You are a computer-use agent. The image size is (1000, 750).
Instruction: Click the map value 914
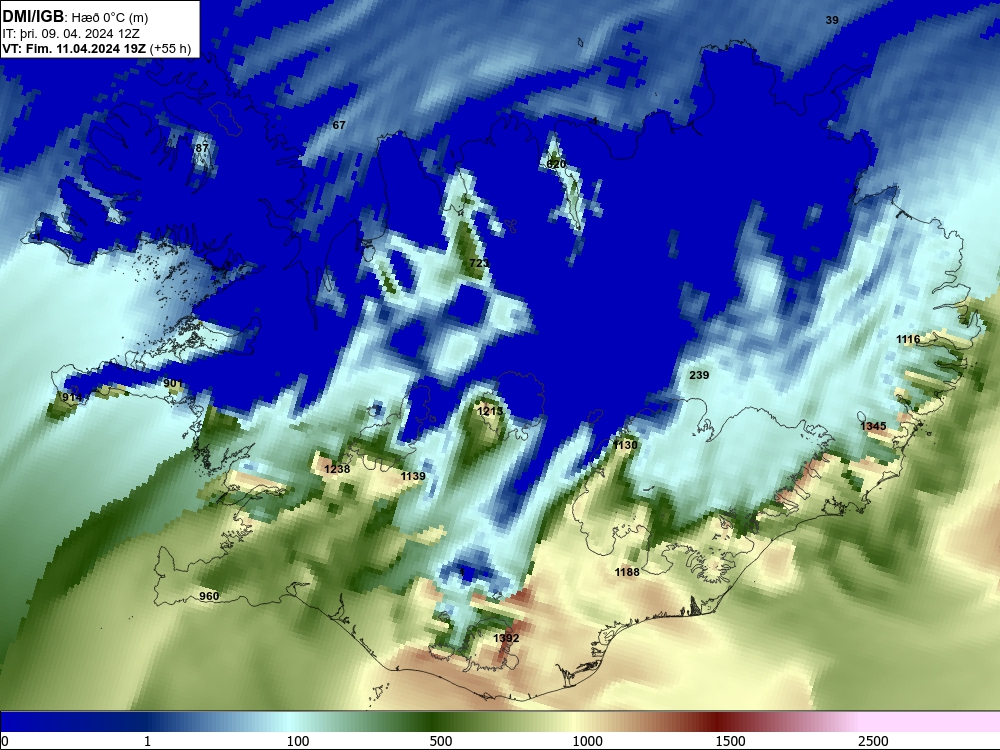tap(72, 397)
